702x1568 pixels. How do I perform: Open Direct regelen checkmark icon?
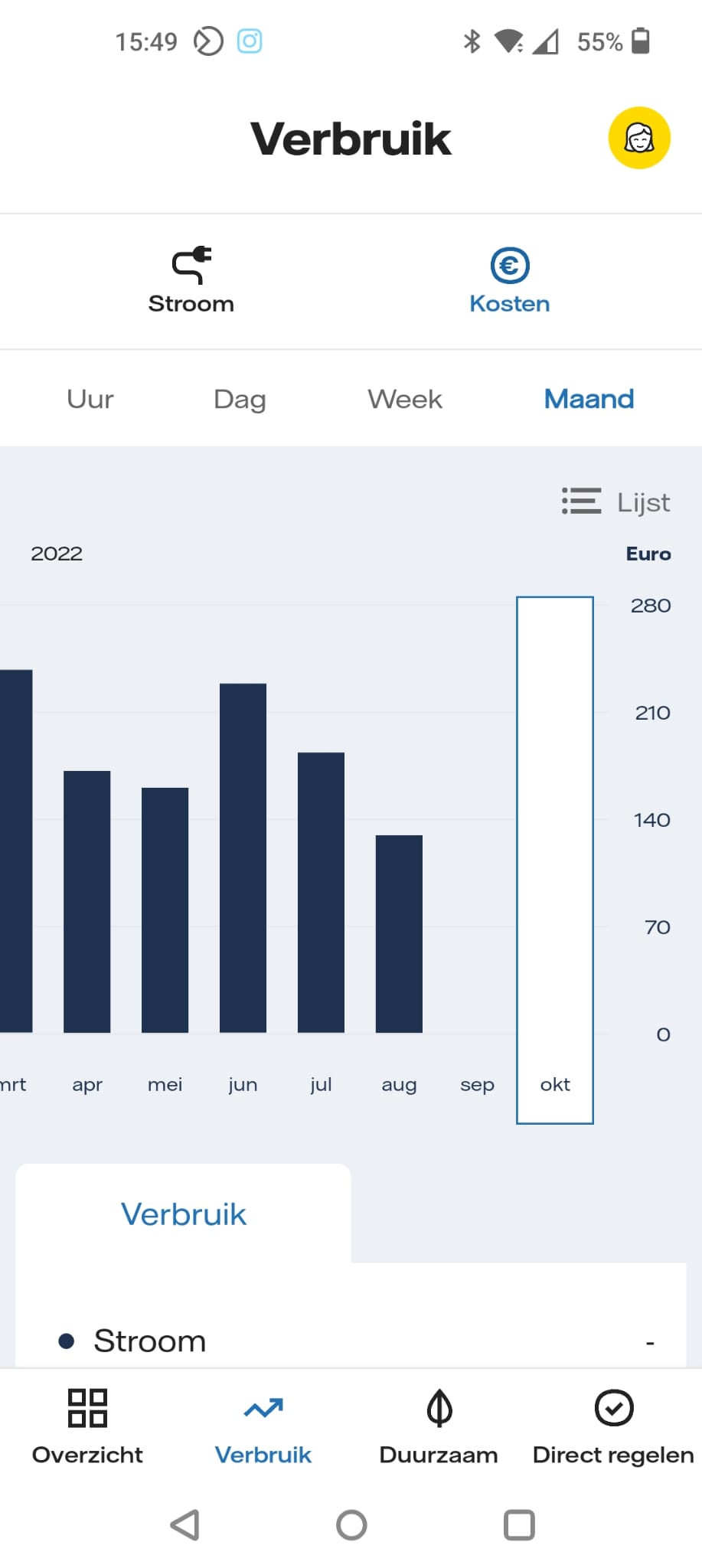click(x=614, y=1407)
